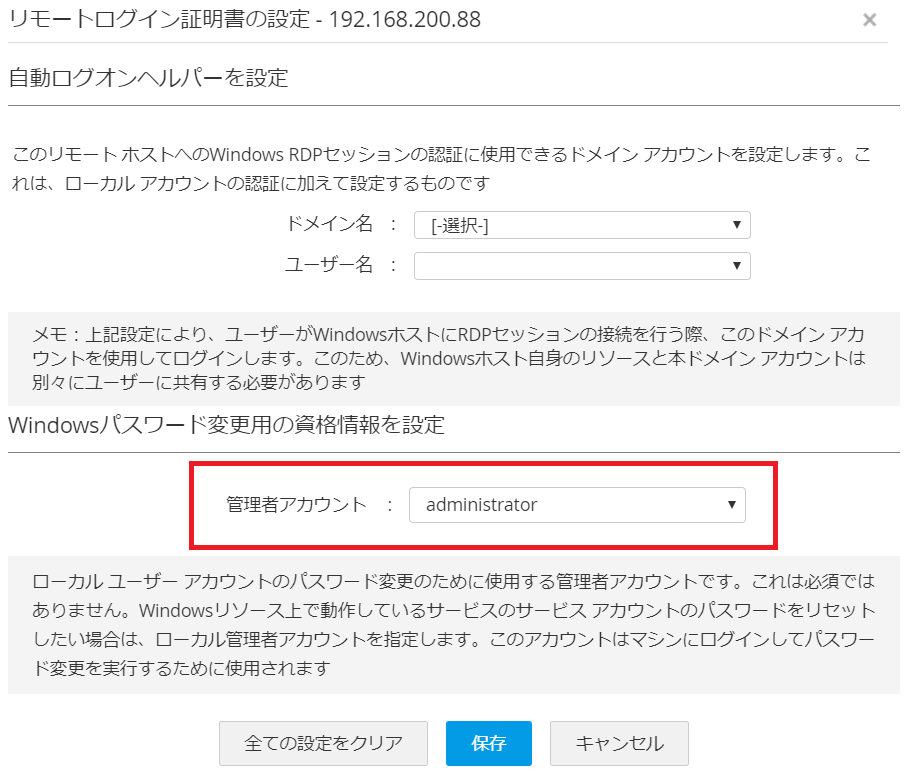Close the remote login settings dialog
This screenshot has width=924, height=782.
click(869, 20)
